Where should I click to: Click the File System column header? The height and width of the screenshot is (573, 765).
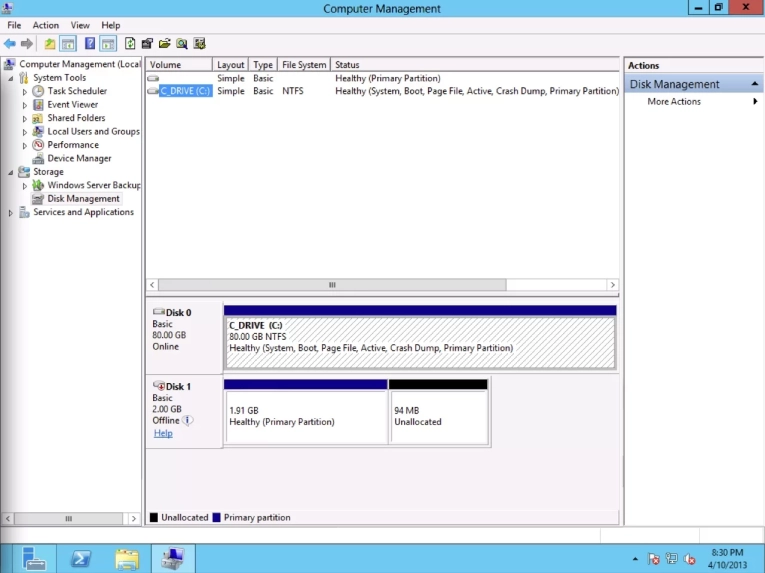304,65
